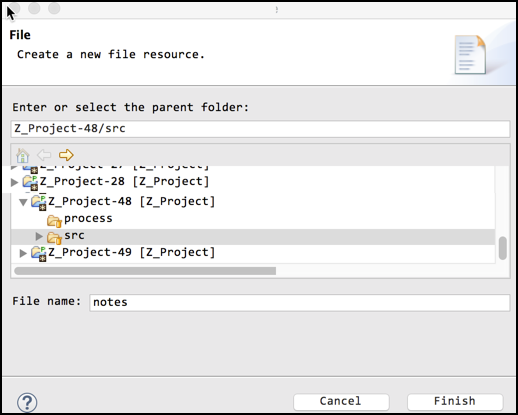Click the back arrow icon
518x415 pixels.
[44, 155]
